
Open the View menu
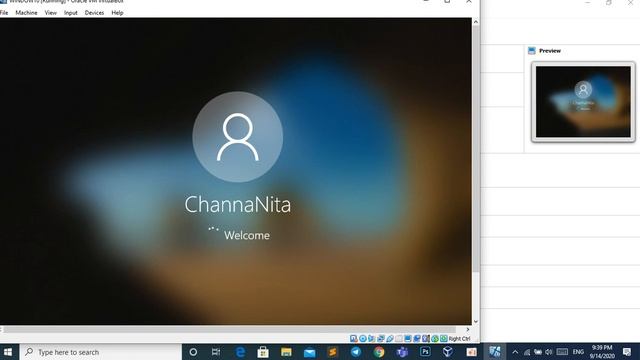pos(51,13)
